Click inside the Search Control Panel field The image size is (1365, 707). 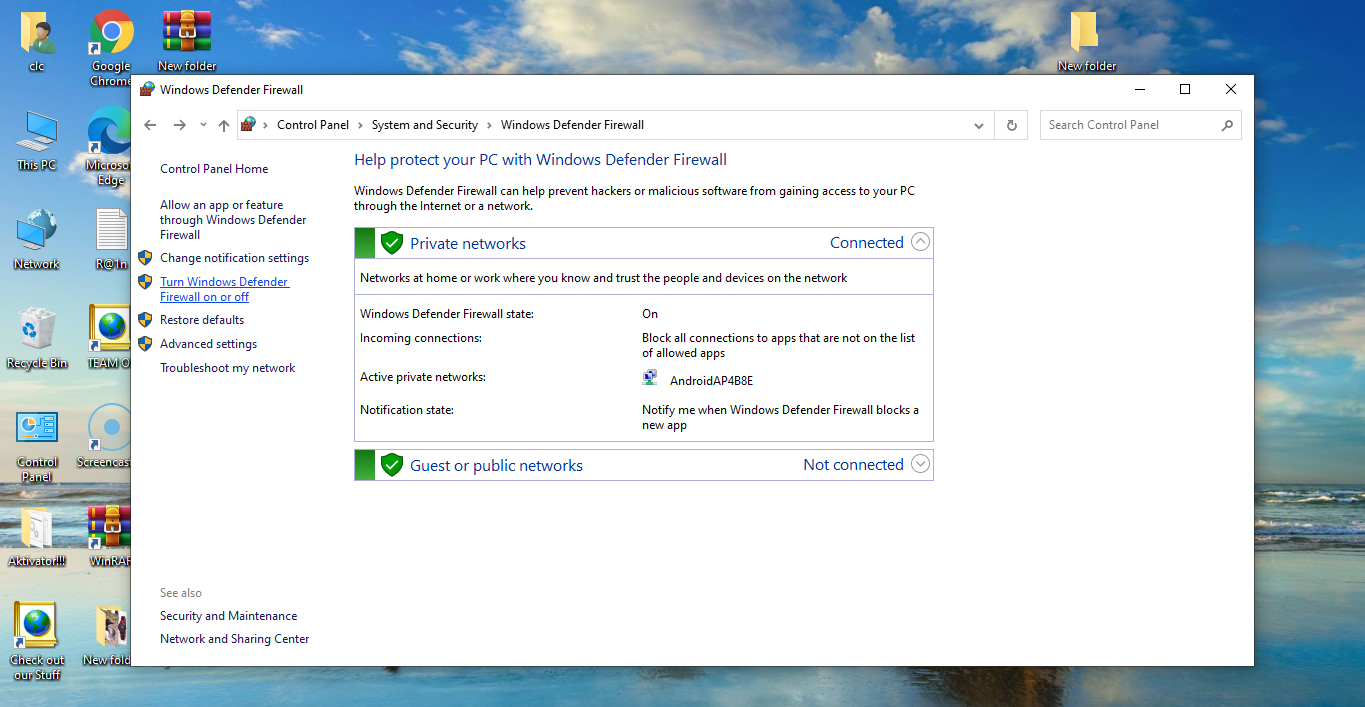coord(1120,124)
